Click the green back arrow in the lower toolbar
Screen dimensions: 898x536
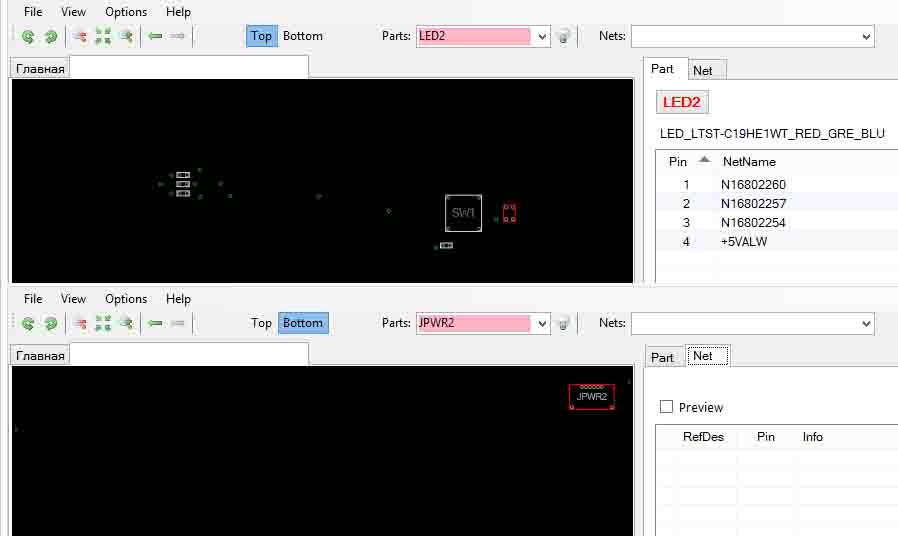[155, 324]
